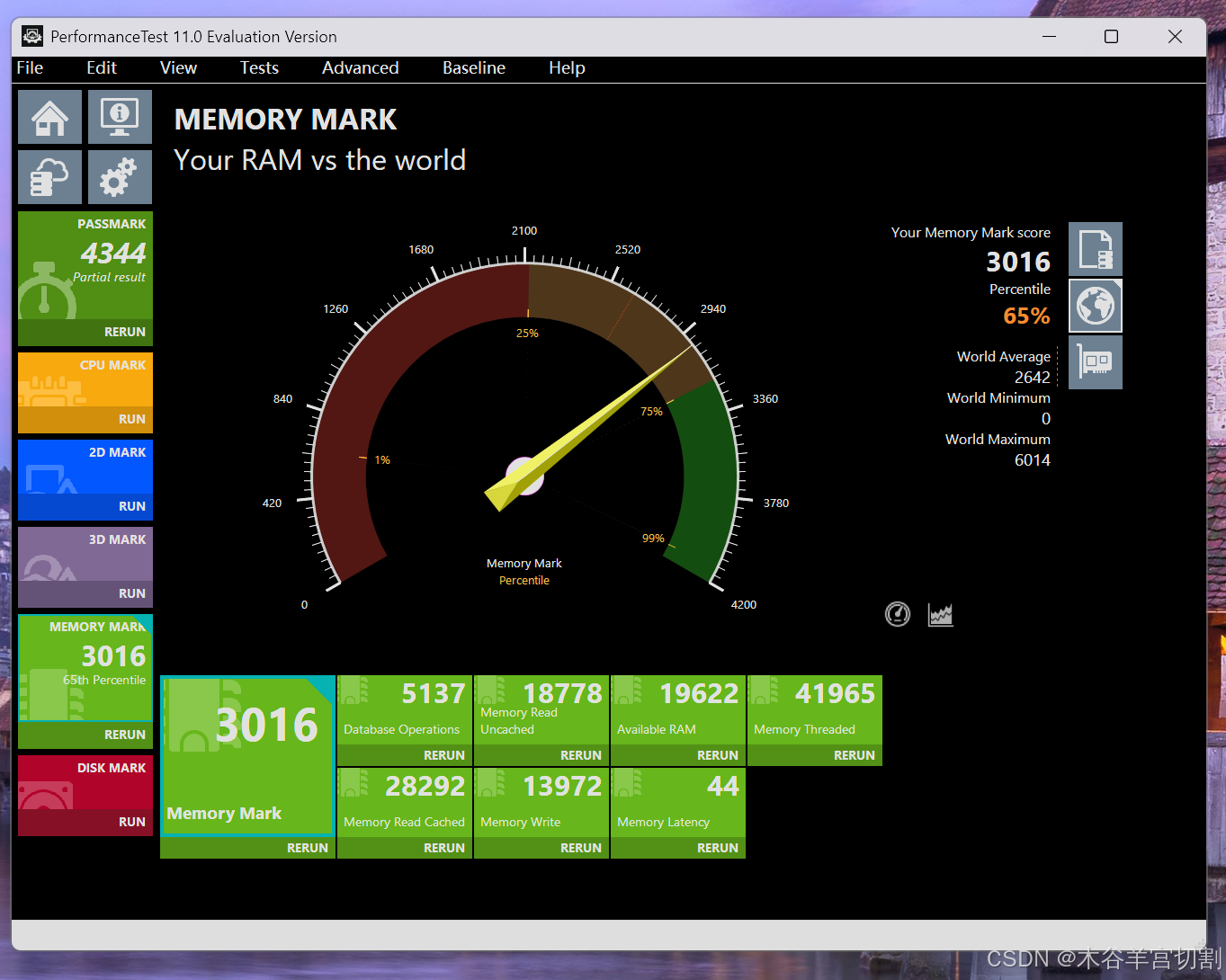Click the globe world comparison icon
1226x980 pixels.
(1096, 306)
